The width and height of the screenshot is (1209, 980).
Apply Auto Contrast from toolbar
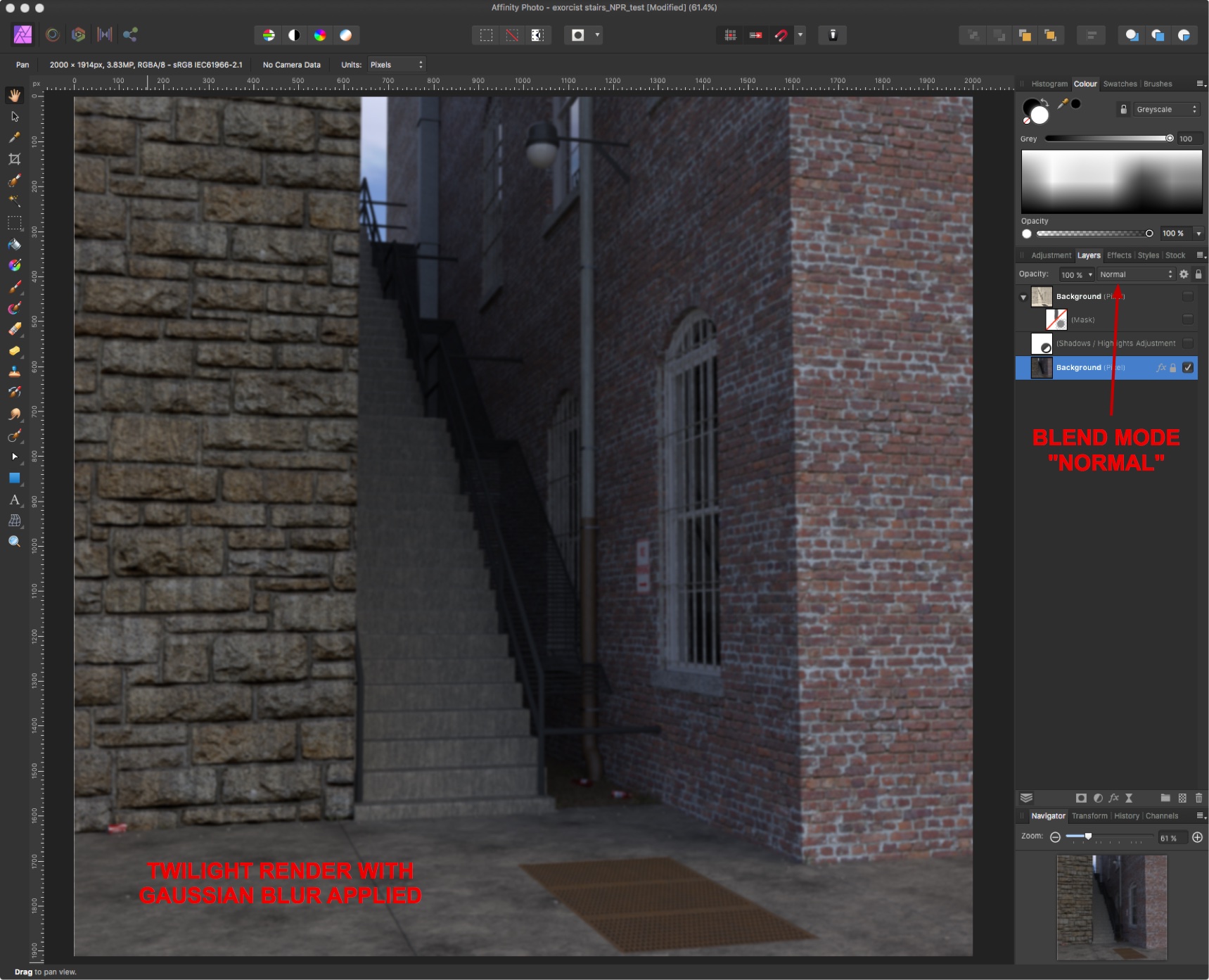pos(294,35)
